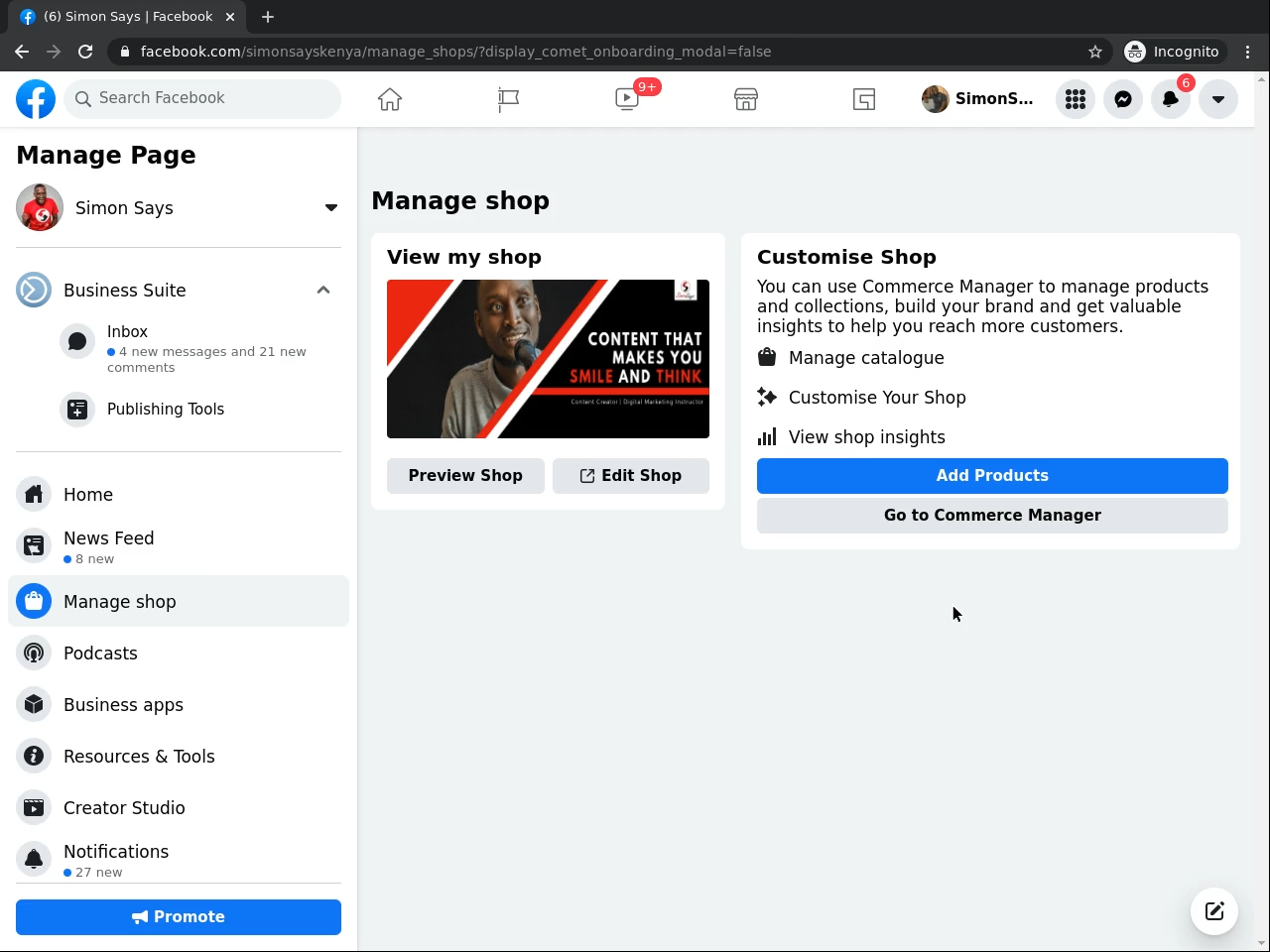Go back to the previous page

(22, 52)
